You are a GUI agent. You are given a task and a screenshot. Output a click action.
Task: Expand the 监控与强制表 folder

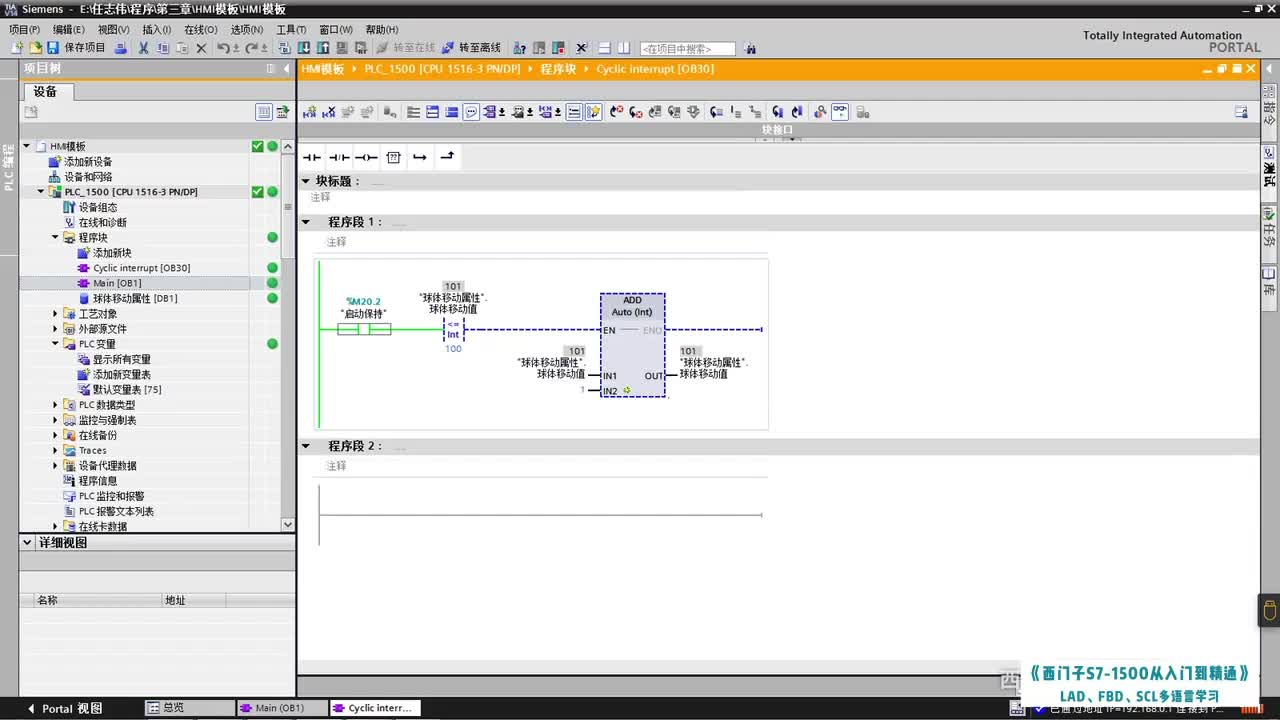(x=56, y=420)
